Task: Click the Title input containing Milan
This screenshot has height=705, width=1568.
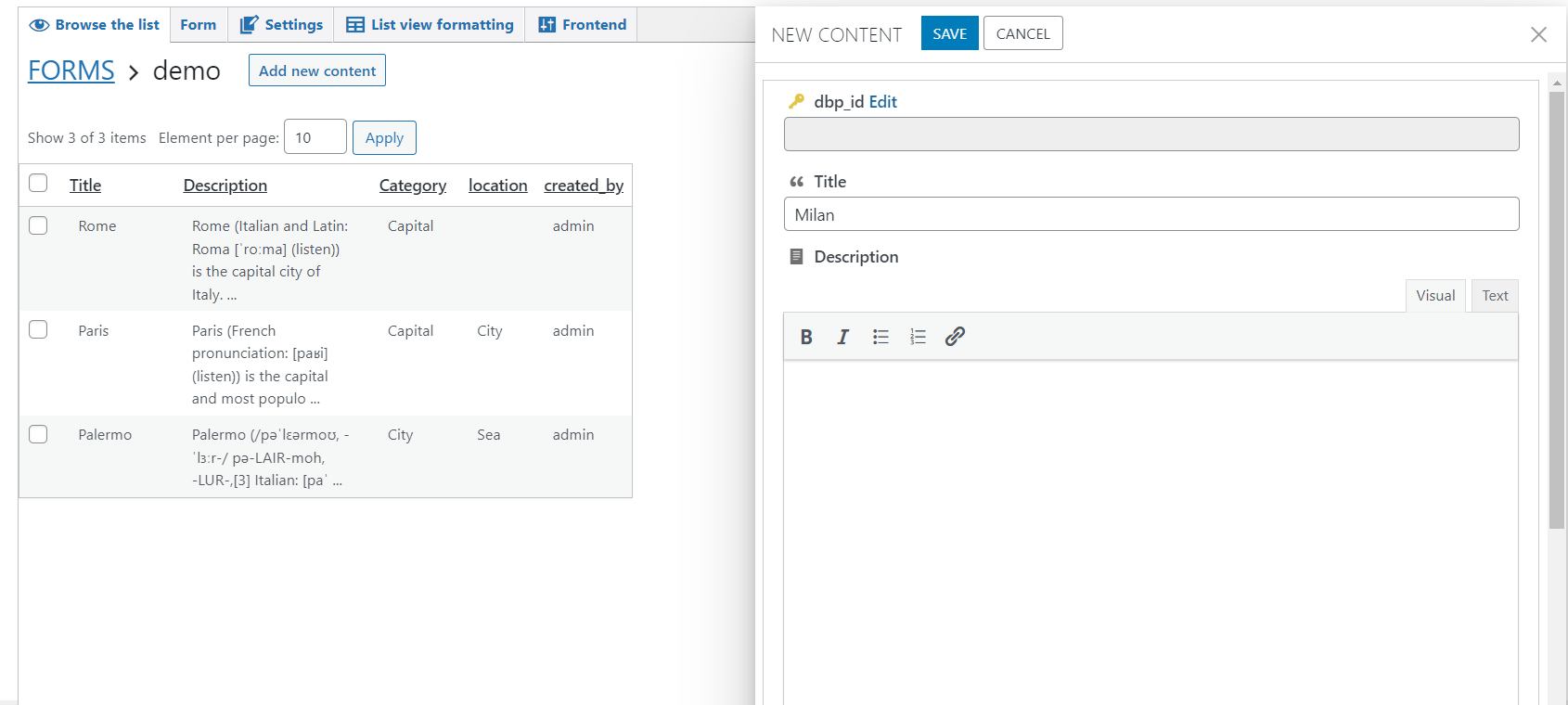Action: coord(1151,214)
